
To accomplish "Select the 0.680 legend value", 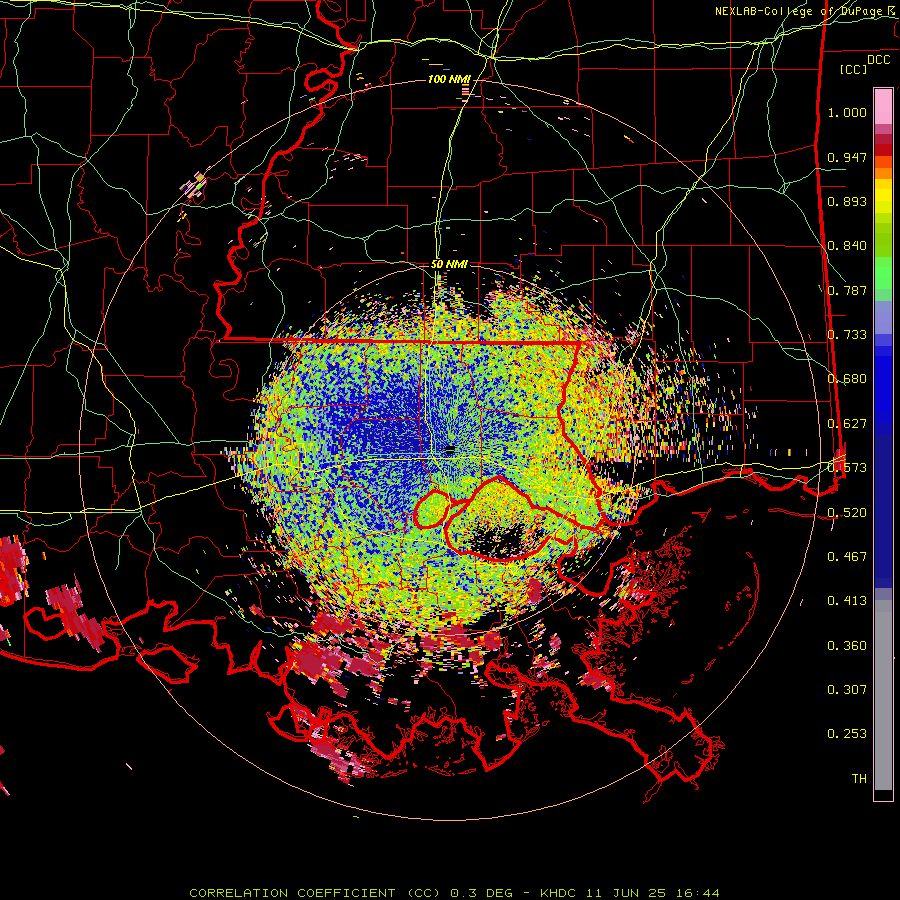I will [847, 379].
